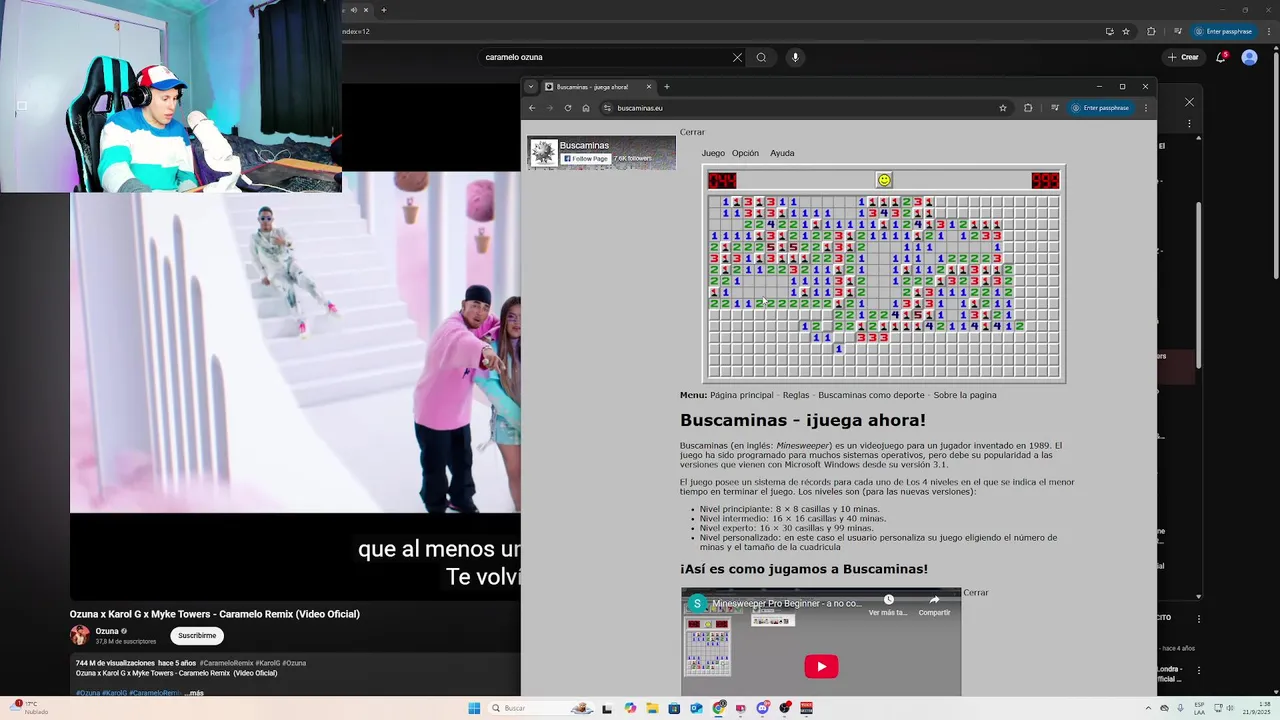Open the Juego menu
Image resolution: width=1280 pixels, height=720 pixels.
tap(713, 153)
